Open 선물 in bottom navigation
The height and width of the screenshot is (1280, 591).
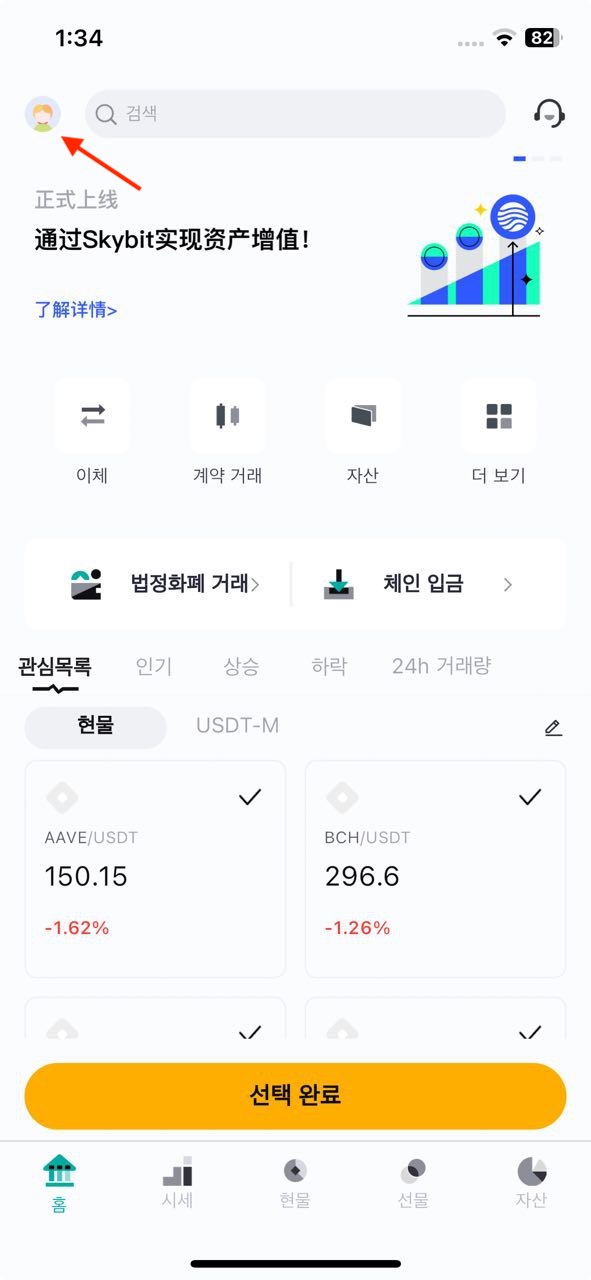pyautogui.click(x=413, y=1184)
